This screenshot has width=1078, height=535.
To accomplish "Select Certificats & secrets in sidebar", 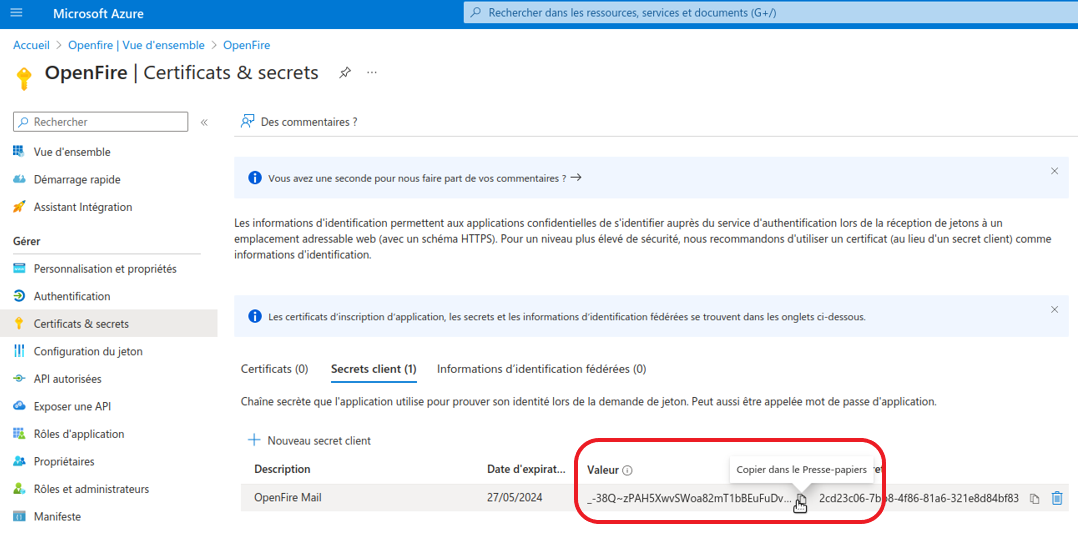I will (x=109, y=324).
